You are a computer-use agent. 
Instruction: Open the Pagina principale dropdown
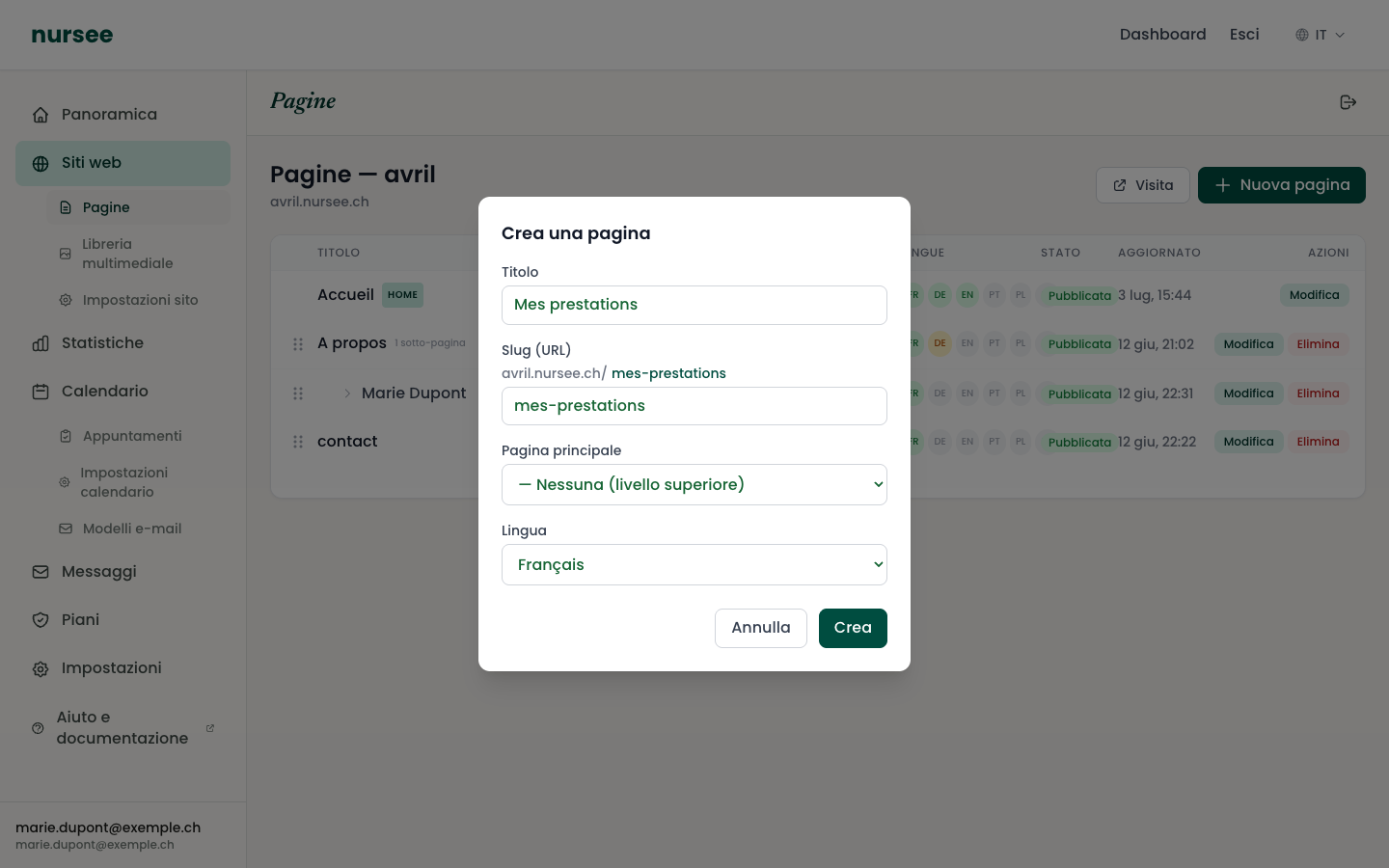(694, 485)
